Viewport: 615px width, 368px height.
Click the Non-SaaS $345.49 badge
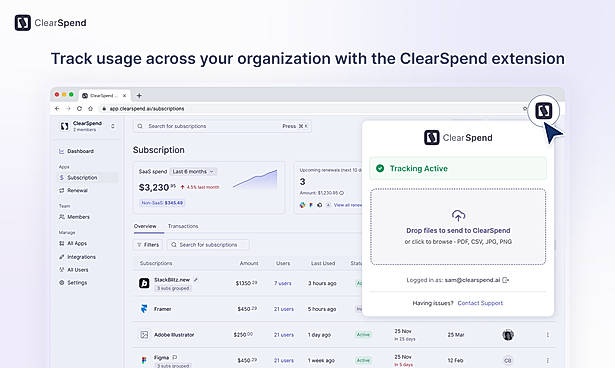(x=162, y=203)
